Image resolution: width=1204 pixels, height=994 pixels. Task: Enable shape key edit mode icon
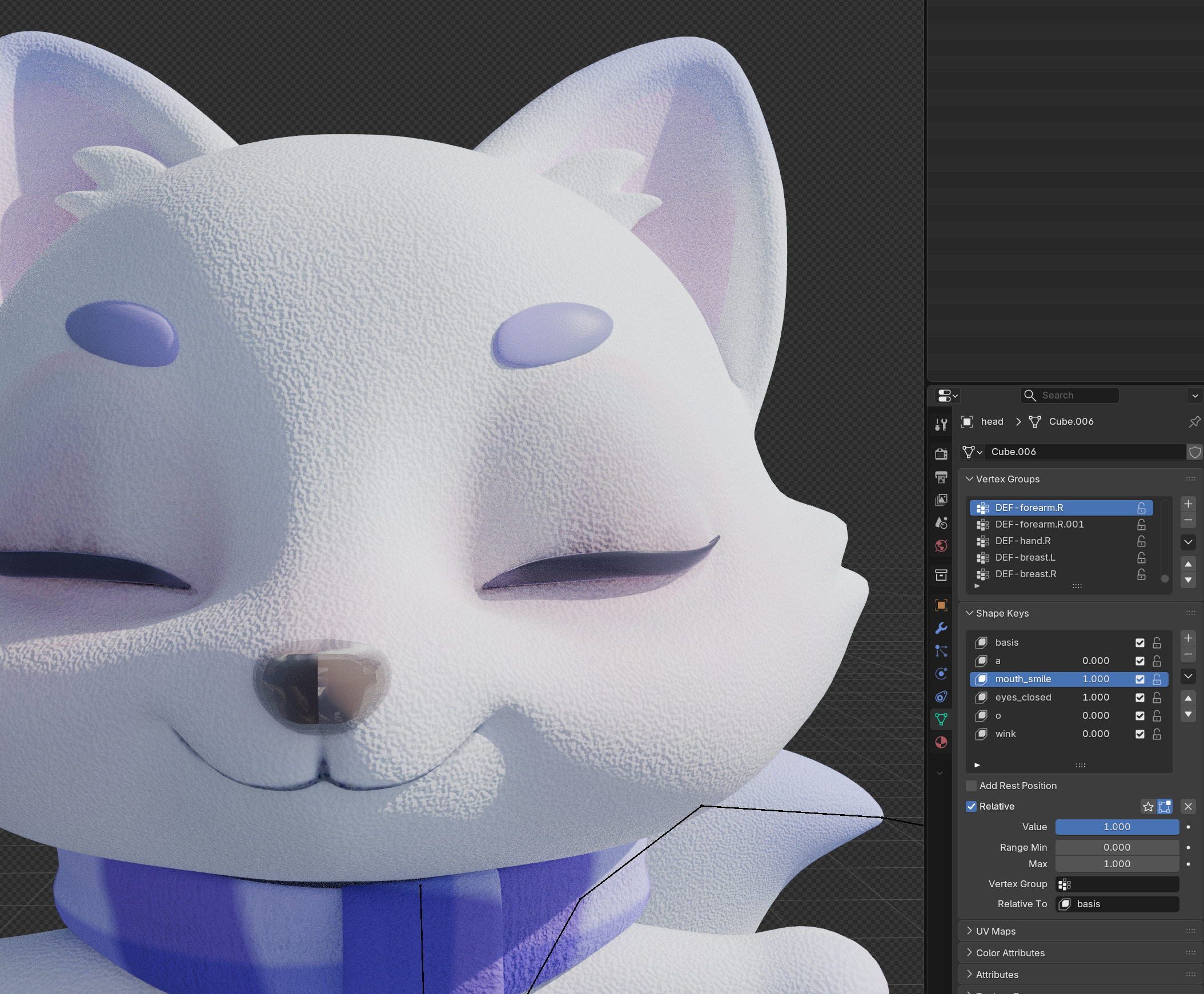(x=1165, y=807)
